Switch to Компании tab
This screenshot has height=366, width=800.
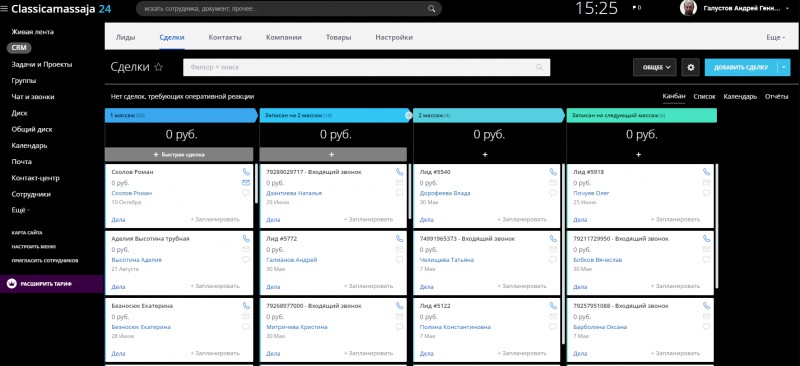pyautogui.click(x=284, y=37)
